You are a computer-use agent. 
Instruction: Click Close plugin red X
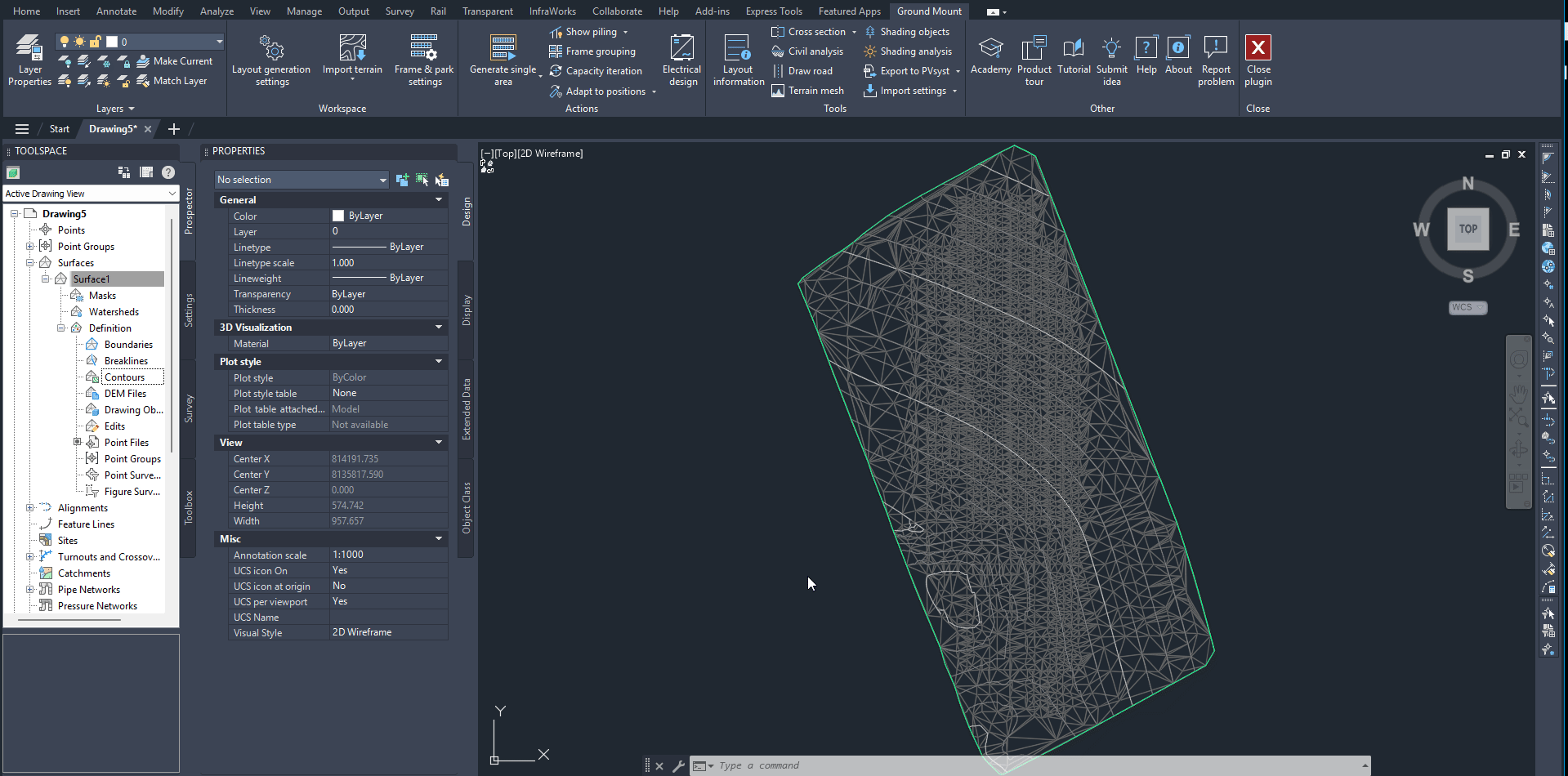(x=1258, y=47)
